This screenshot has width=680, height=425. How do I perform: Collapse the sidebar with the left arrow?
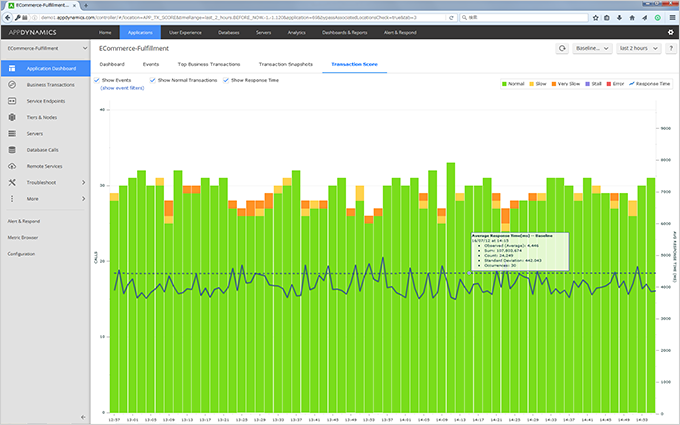pos(83,416)
